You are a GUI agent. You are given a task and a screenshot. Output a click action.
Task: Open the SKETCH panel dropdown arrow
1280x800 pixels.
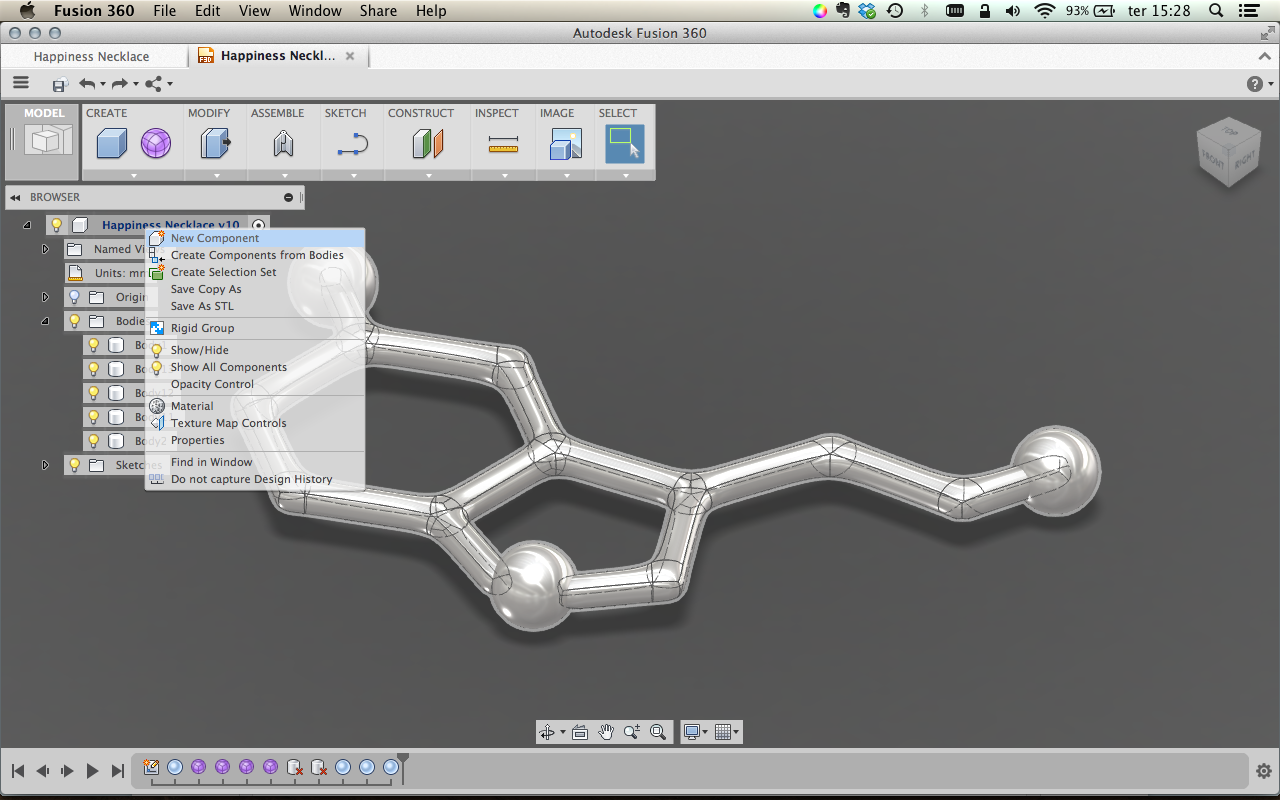(353, 176)
